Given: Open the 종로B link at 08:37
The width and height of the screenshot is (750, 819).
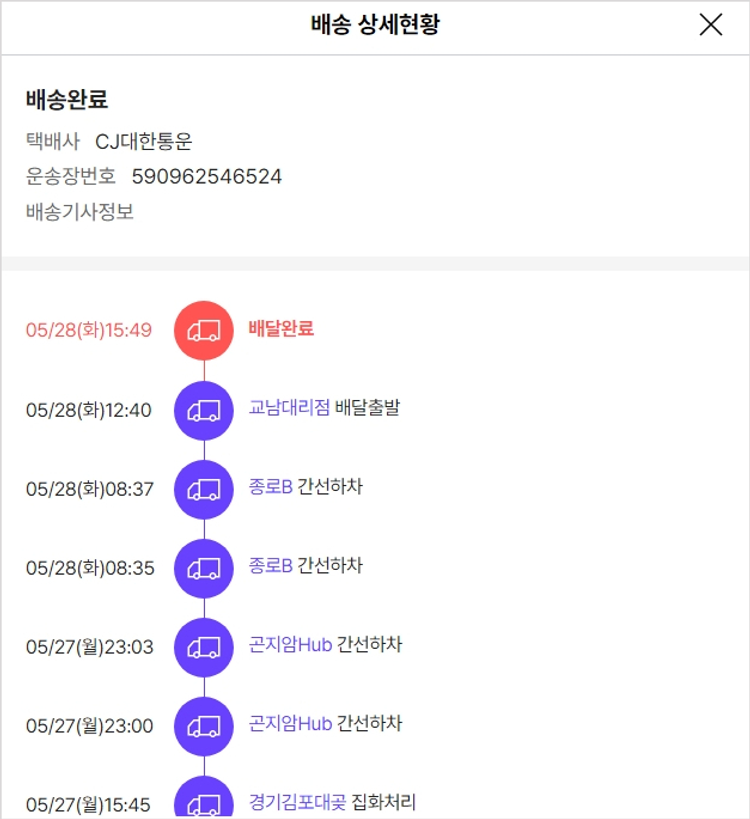Looking at the screenshot, I should 270,487.
